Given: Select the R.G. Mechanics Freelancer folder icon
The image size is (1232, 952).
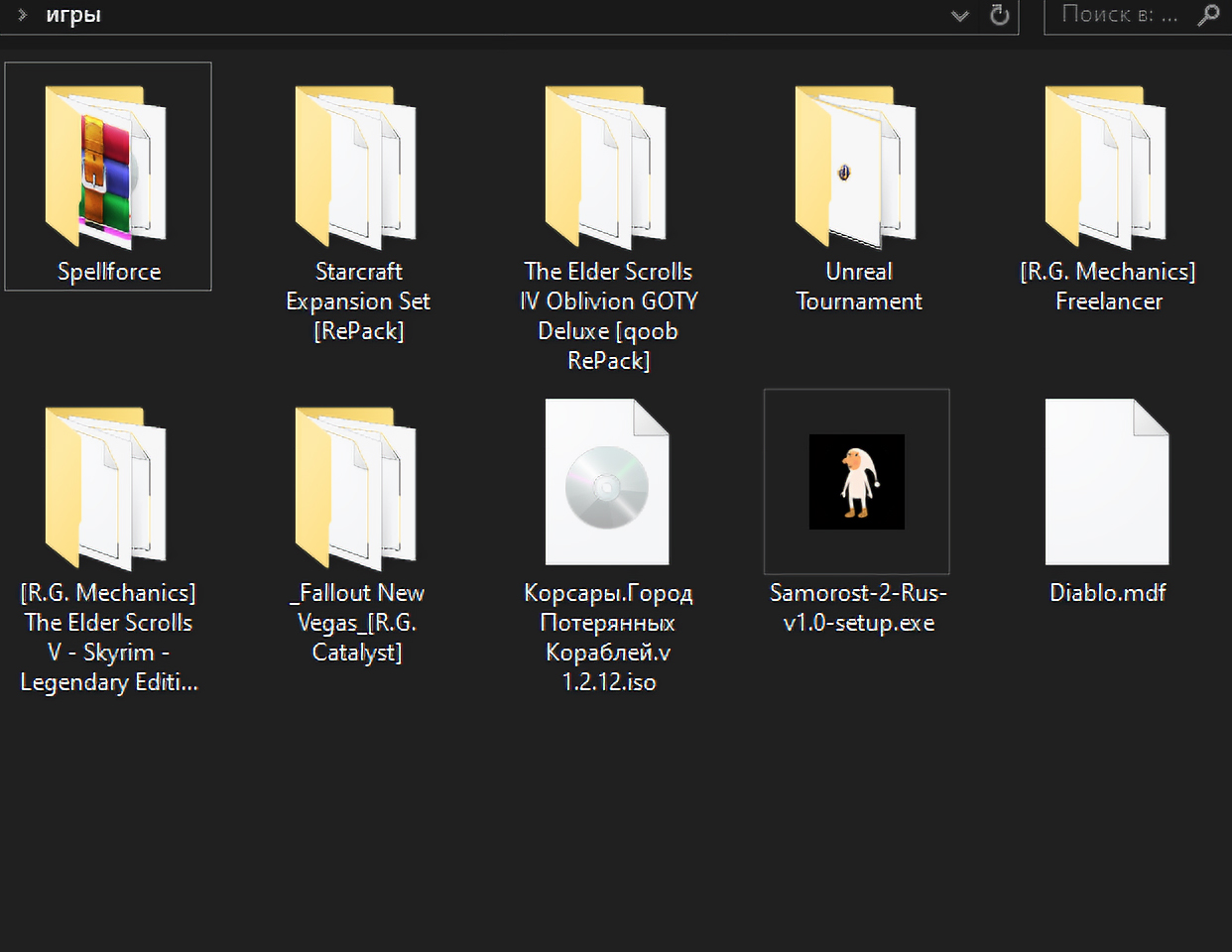Looking at the screenshot, I should tap(1106, 167).
